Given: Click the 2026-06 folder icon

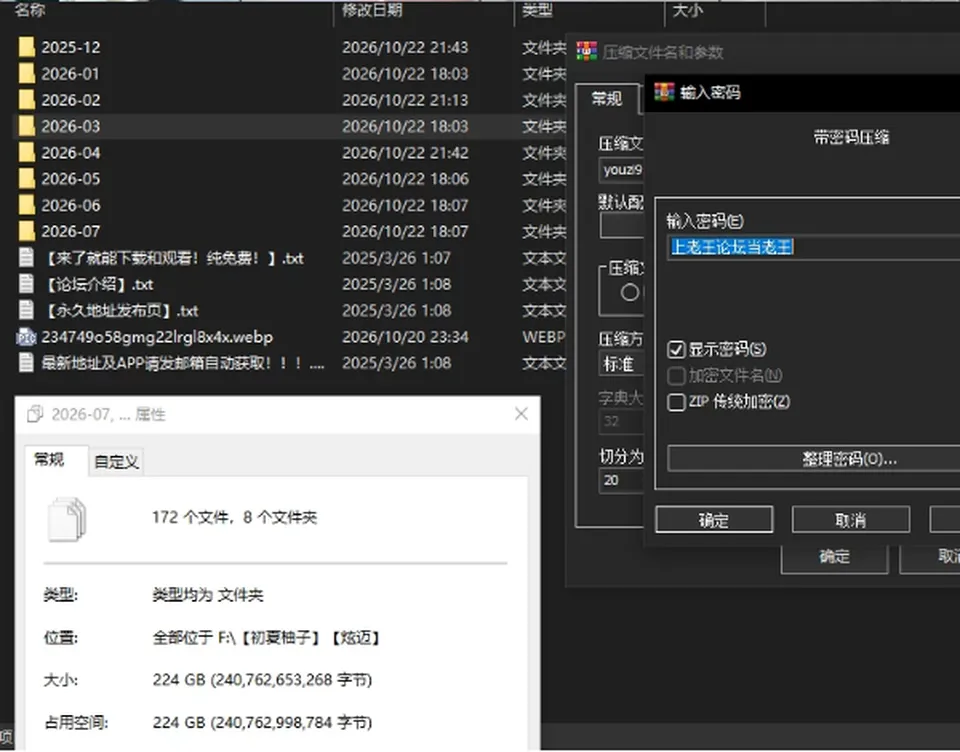Looking at the screenshot, I should pyautogui.click(x=26, y=205).
